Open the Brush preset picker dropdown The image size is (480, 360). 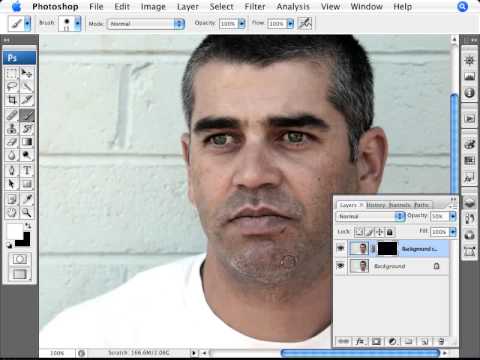click(x=78, y=24)
